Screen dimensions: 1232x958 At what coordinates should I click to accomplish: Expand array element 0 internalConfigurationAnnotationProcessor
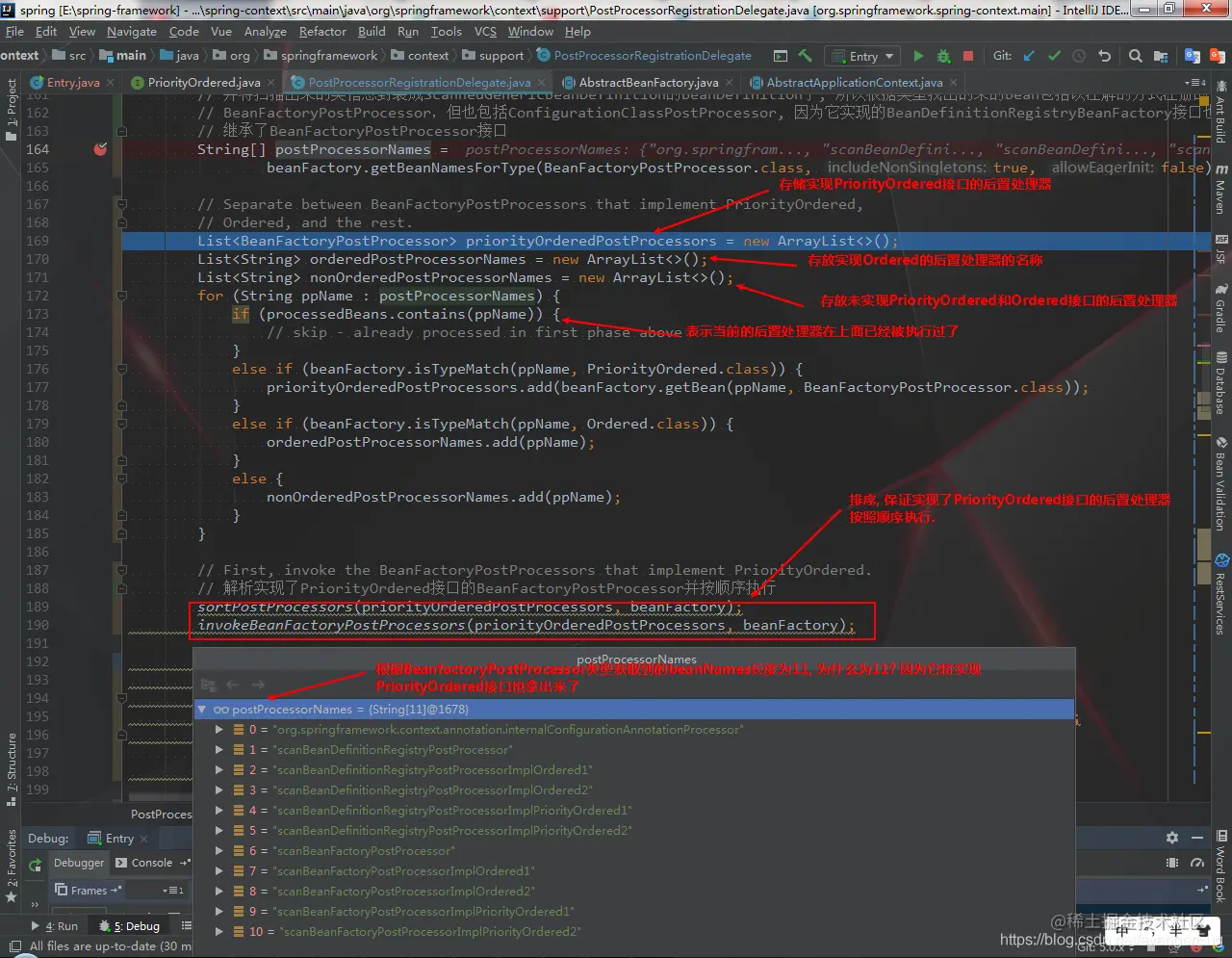[219, 730]
